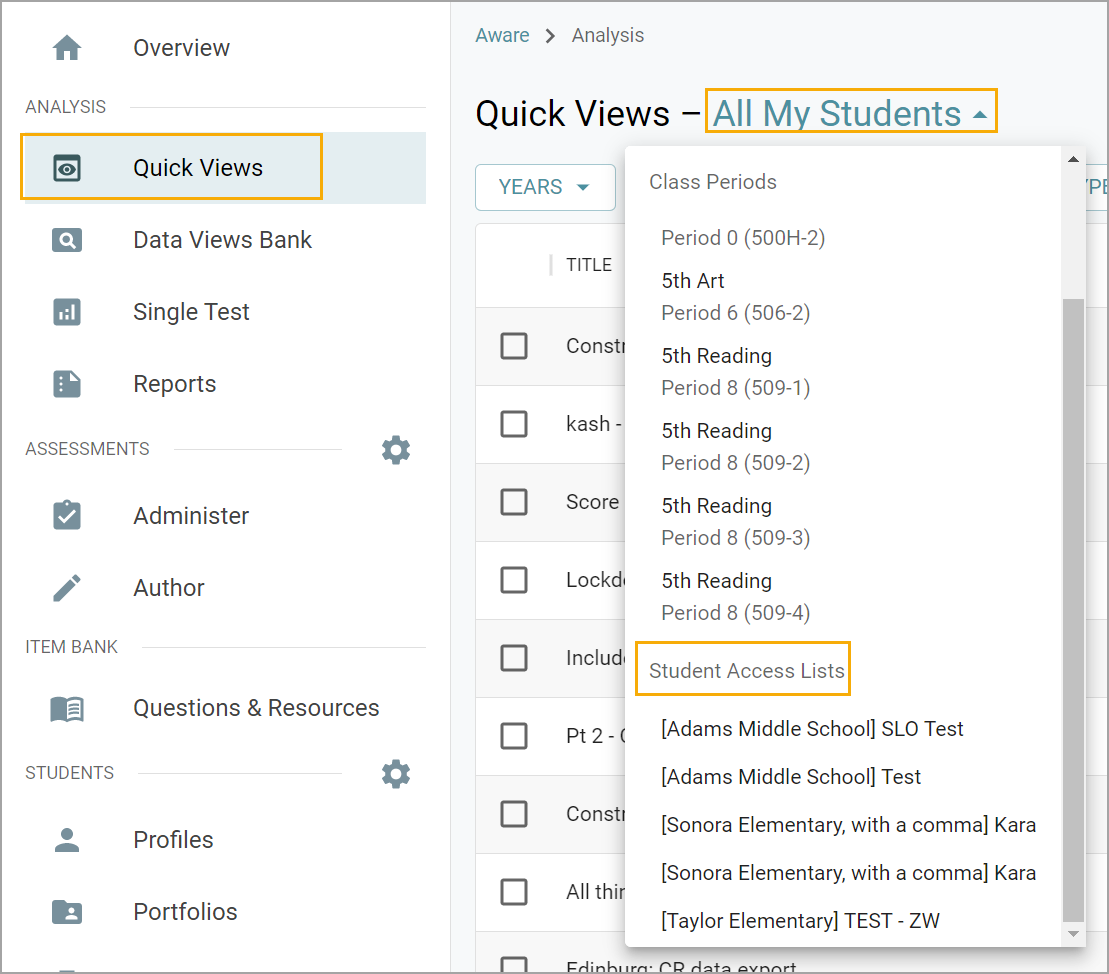1109x974 pixels.
Task: Click the Single Test chart icon
Action: pyautogui.click(x=67, y=312)
